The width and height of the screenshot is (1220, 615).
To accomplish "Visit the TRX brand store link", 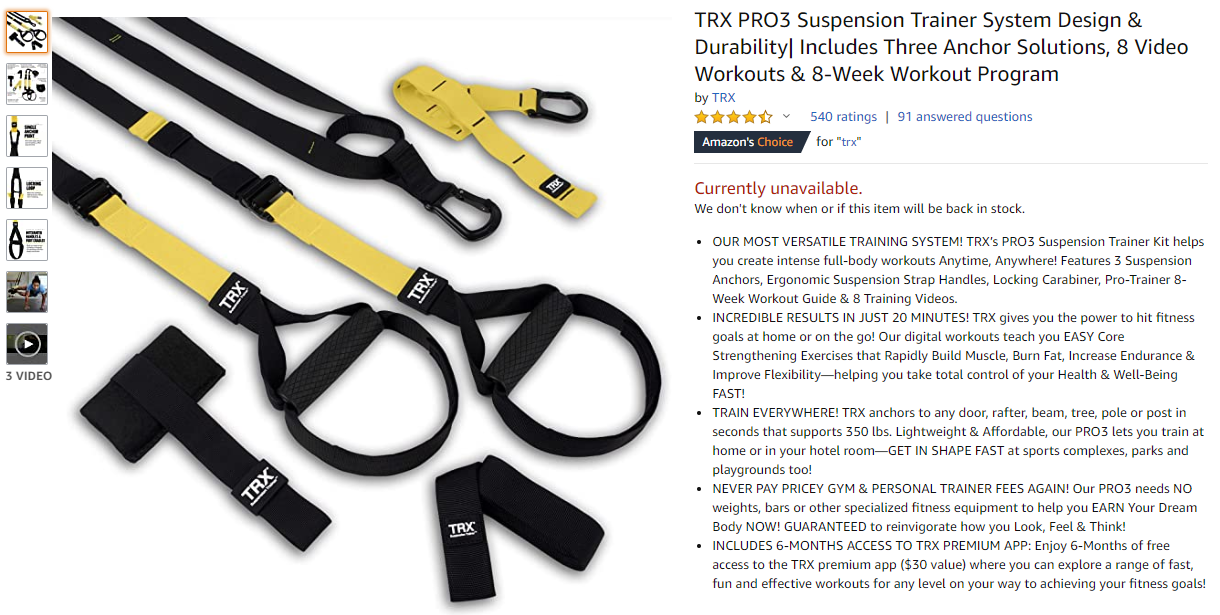I will (x=723, y=97).
